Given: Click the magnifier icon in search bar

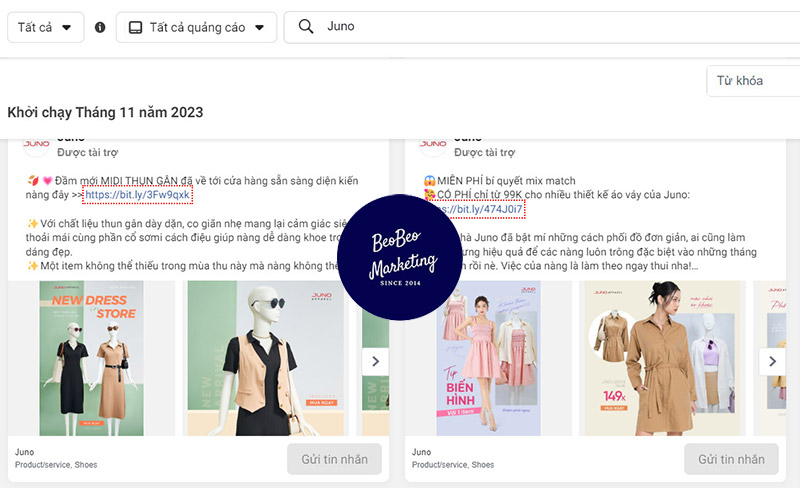Looking at the screenshot, I should click(x=306, y=27).
